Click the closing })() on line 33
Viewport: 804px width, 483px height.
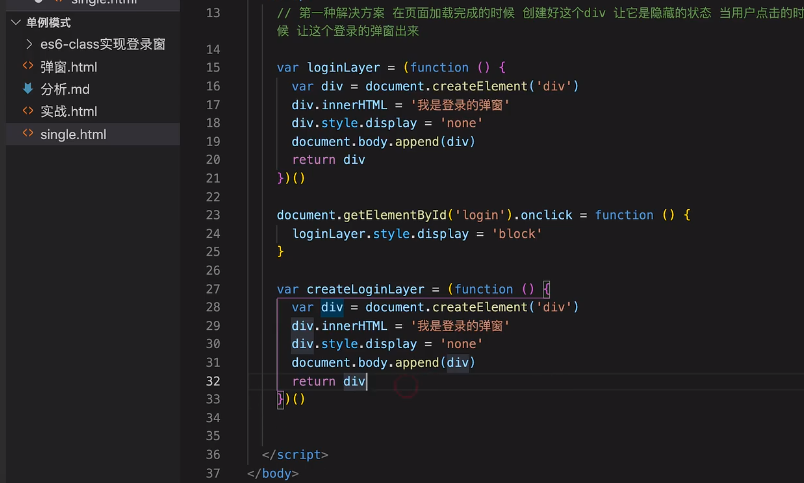pyautogui.click(x=291, y=399)
